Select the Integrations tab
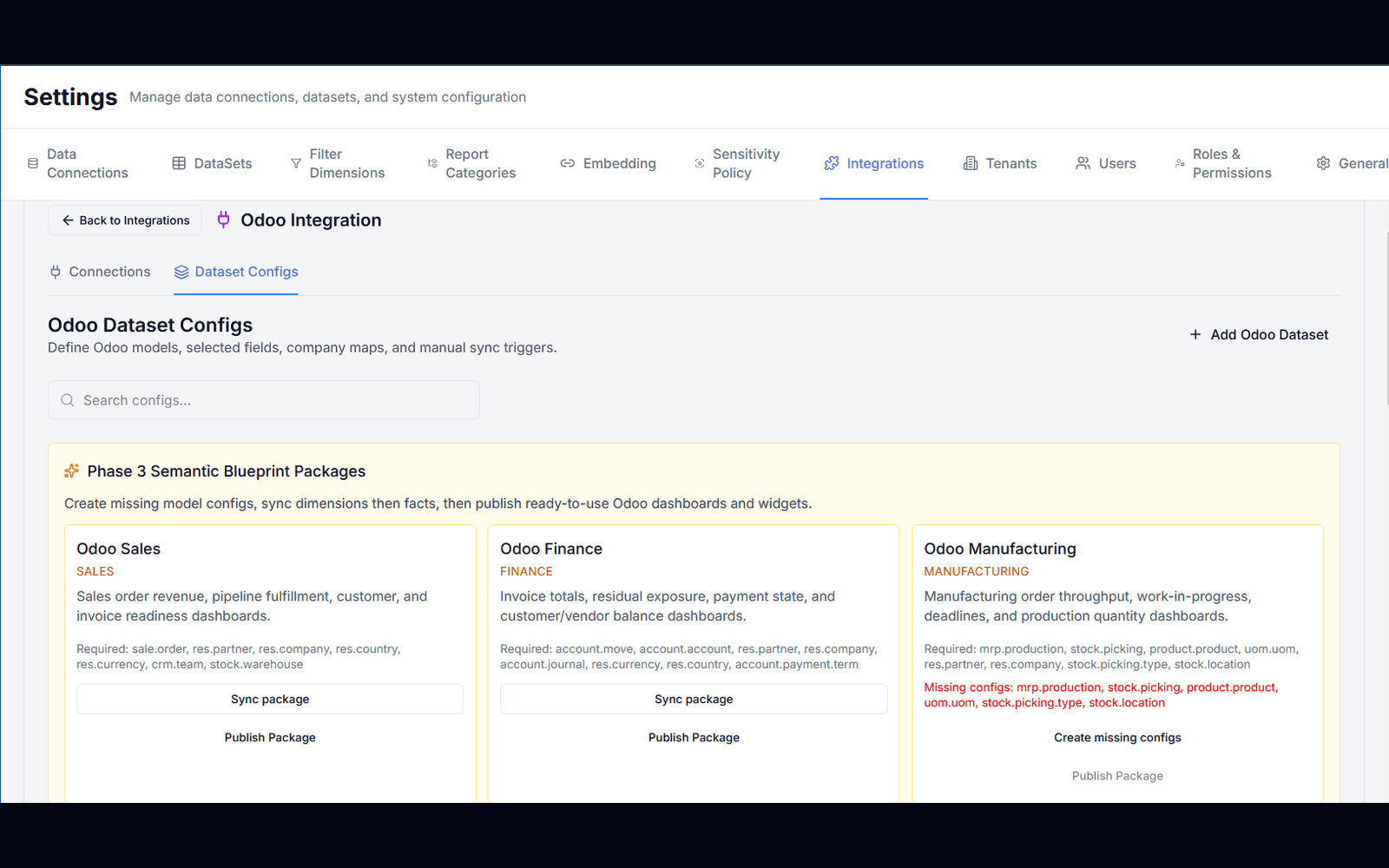This screenshot has width=1389, height=868. point(874,163)
